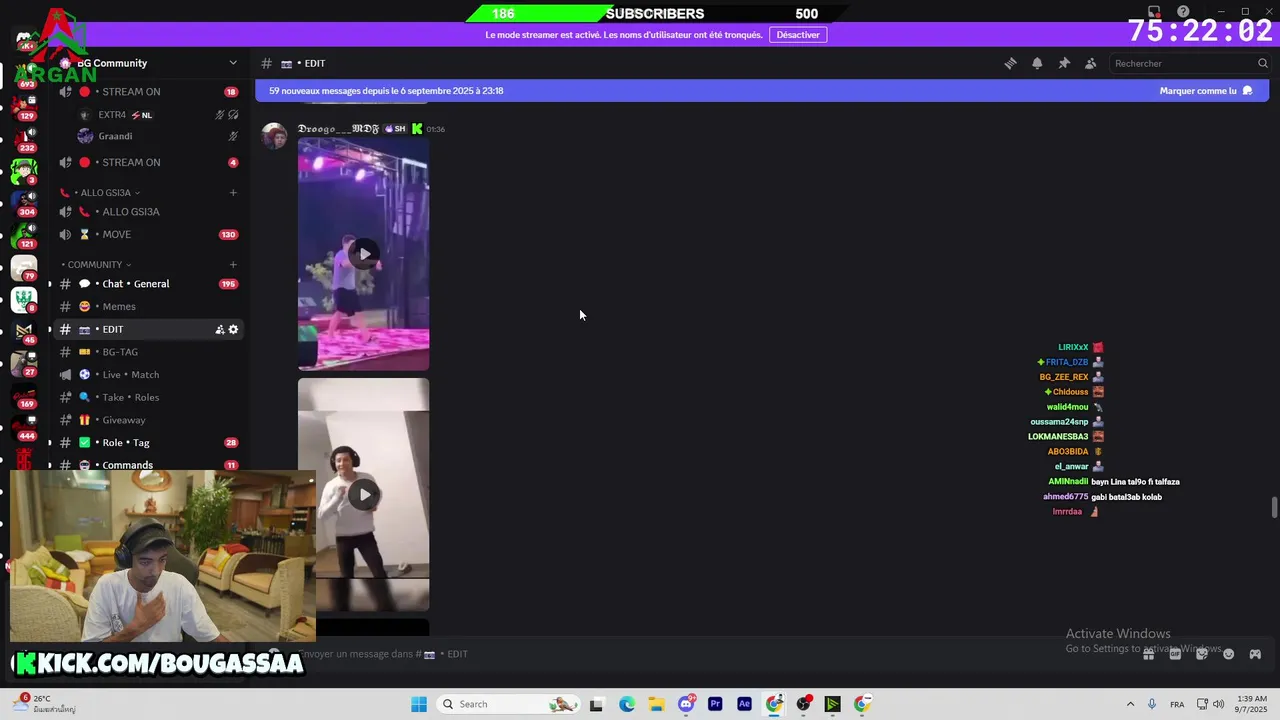
Task: Play the stage dance video
Action: (x=364, y=254)
